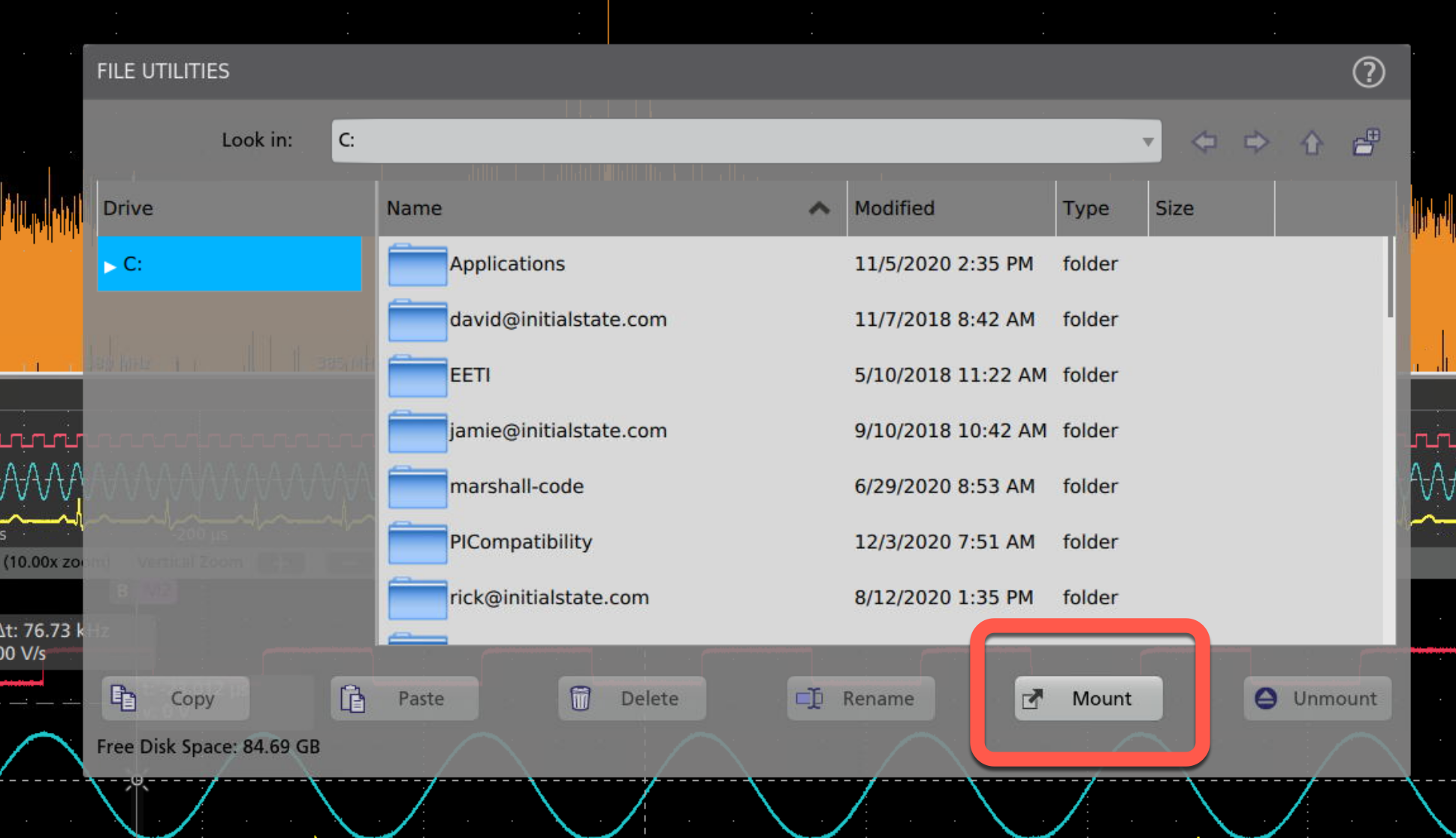Select the C: drive entry
This screenshot has width=1456, height=838.
229,264
